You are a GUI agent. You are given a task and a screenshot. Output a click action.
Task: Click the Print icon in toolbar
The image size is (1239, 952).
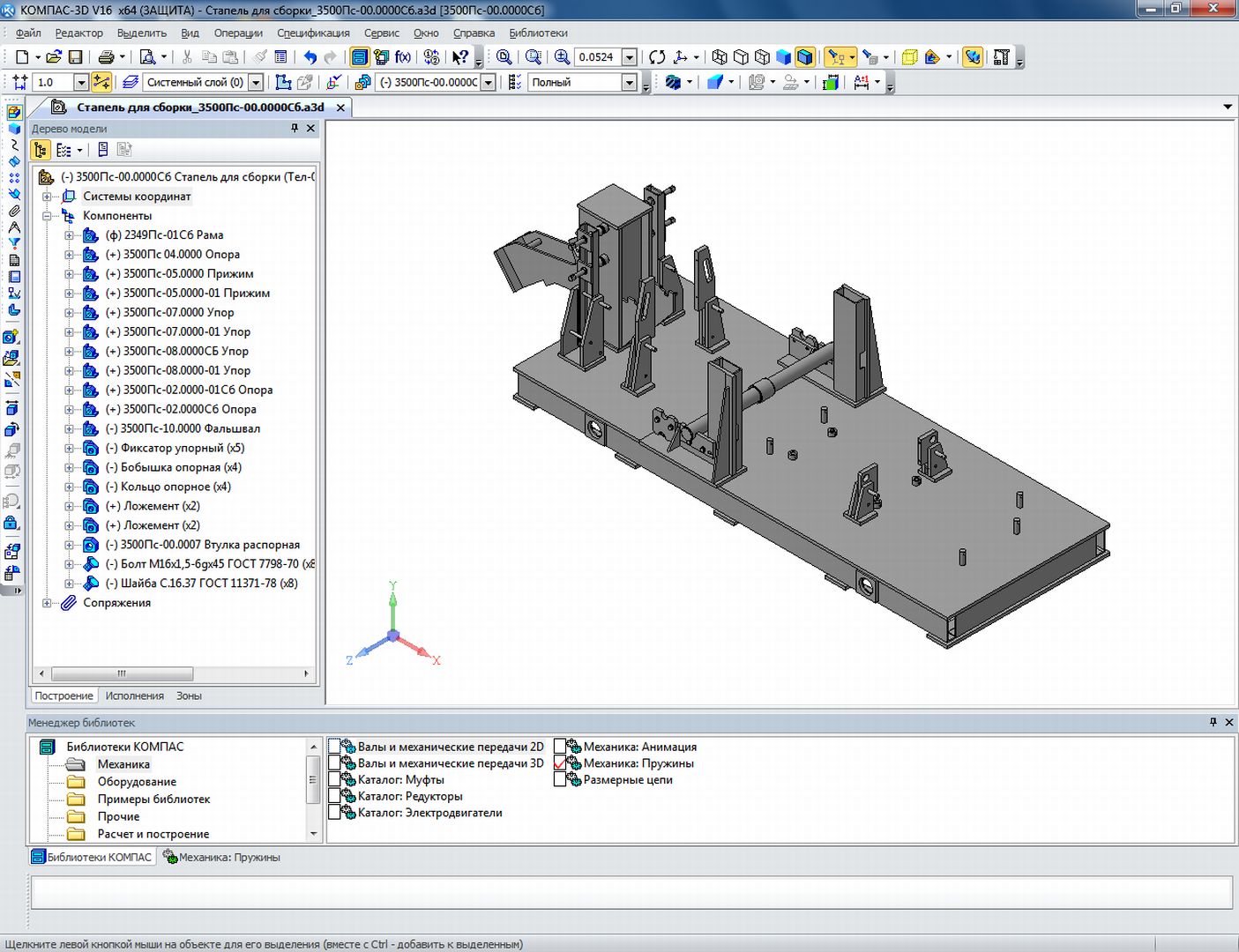point(107,57)
